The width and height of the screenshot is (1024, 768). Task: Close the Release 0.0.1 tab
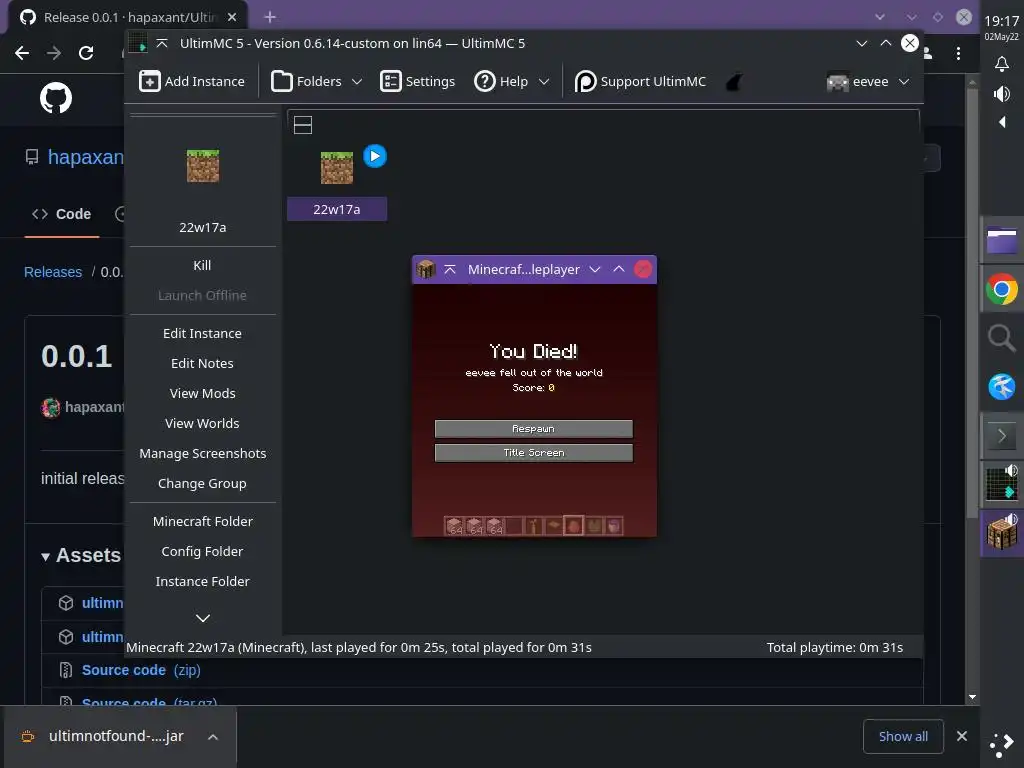(x=232, y=17)
